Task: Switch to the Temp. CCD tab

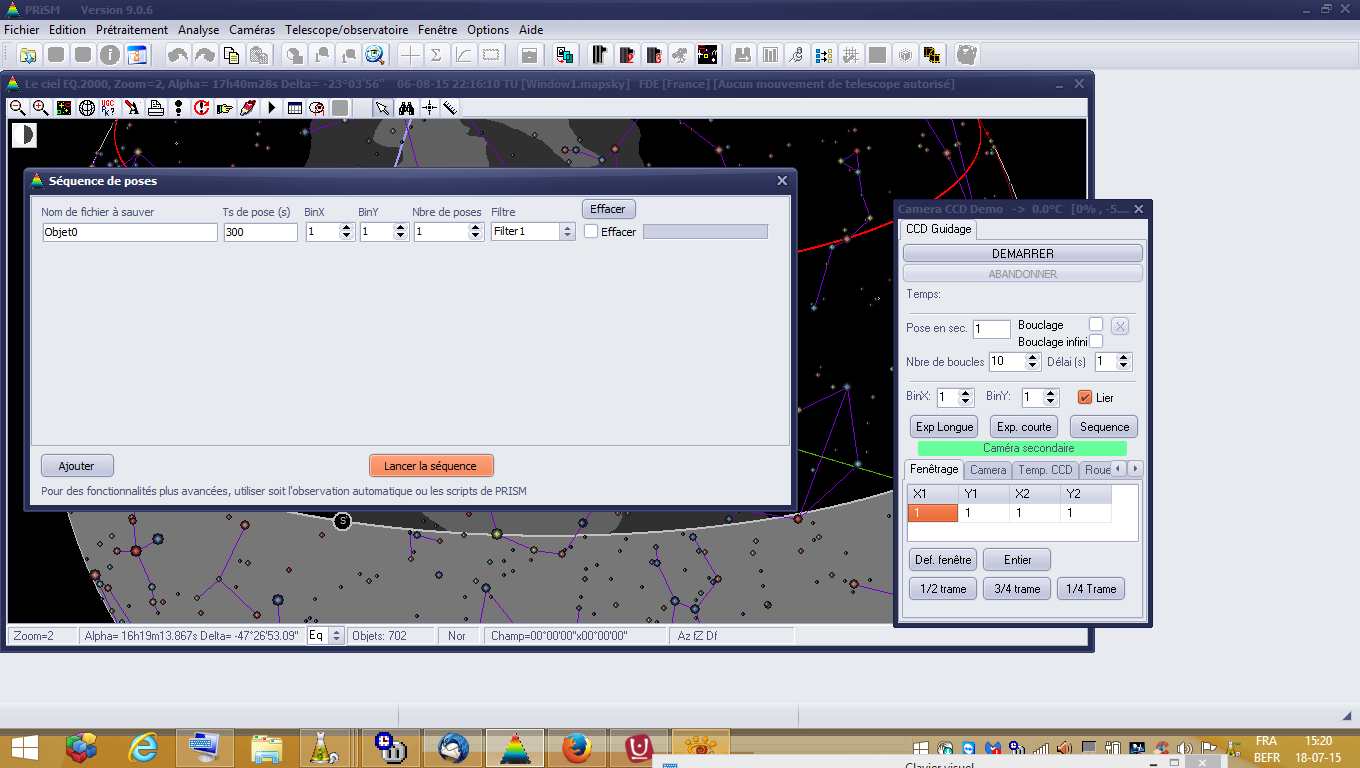Action: 1045,470
